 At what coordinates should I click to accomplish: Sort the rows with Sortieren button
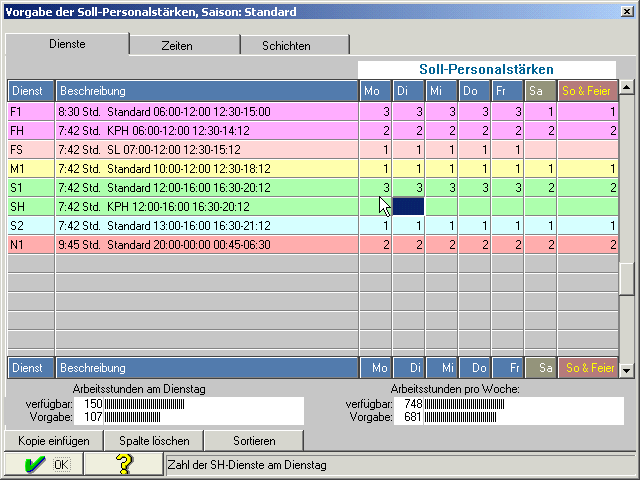point(253,440)
